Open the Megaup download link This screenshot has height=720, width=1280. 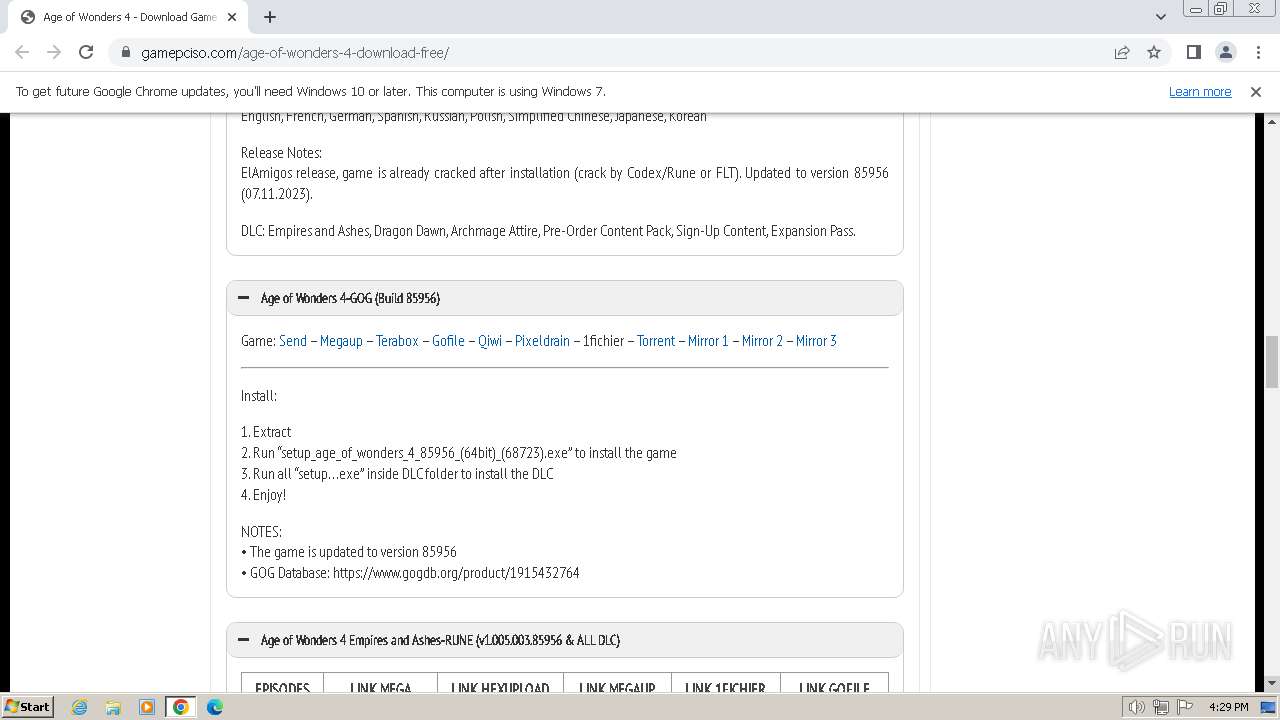pyautogui.click(x=341, y=341)
